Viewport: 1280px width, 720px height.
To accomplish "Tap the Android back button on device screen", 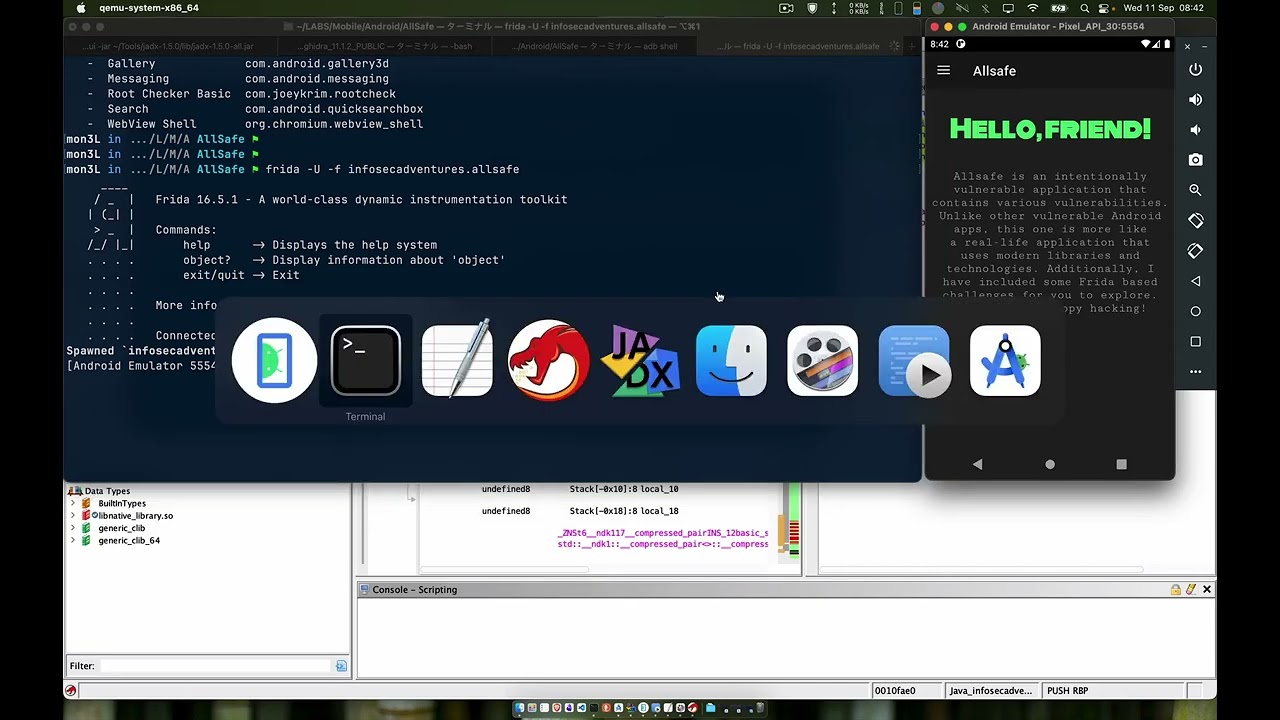I will click(x=978, y=464).
